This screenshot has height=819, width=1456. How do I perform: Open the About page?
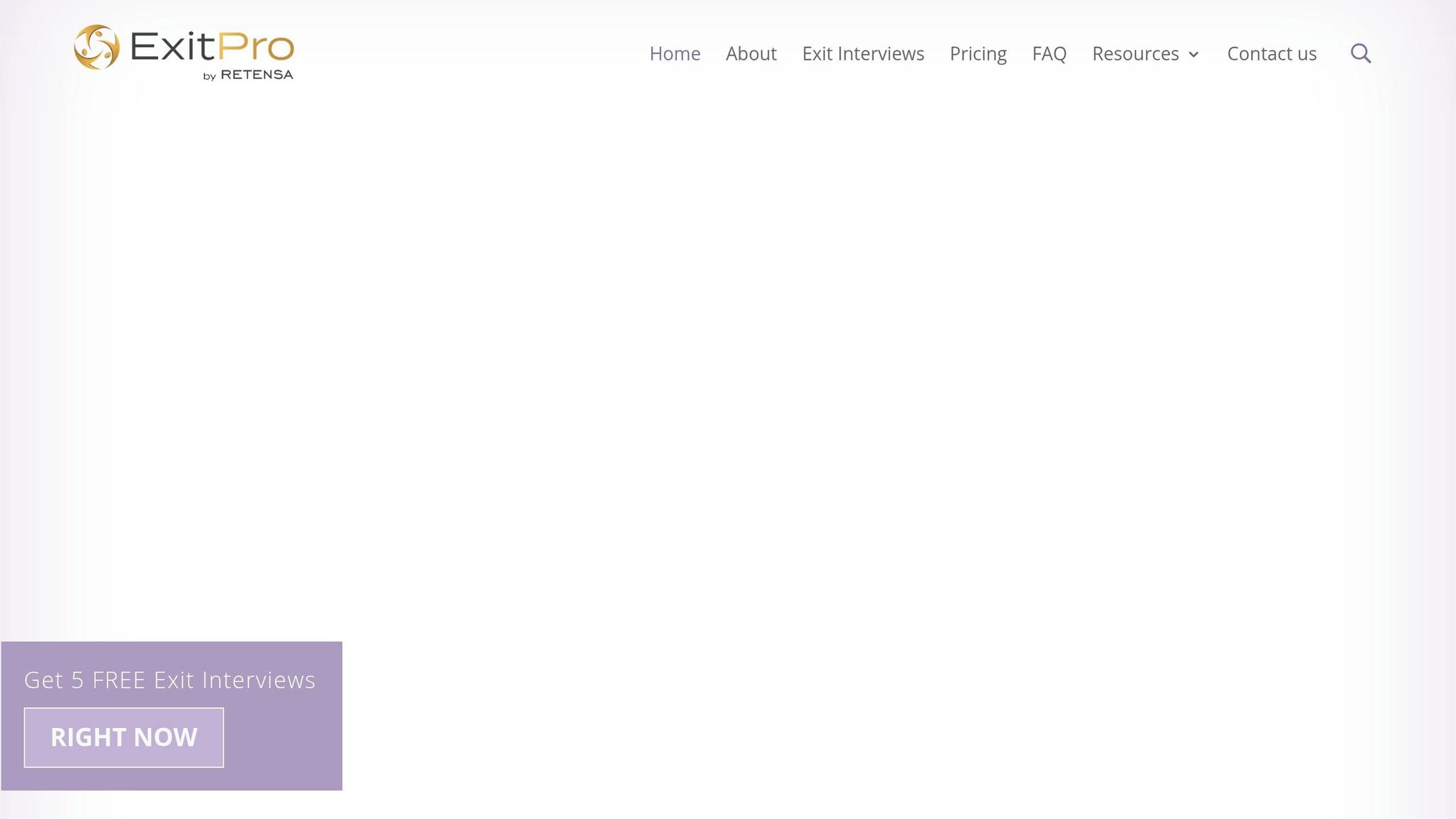pyautogui.click(x=751, y=53)
